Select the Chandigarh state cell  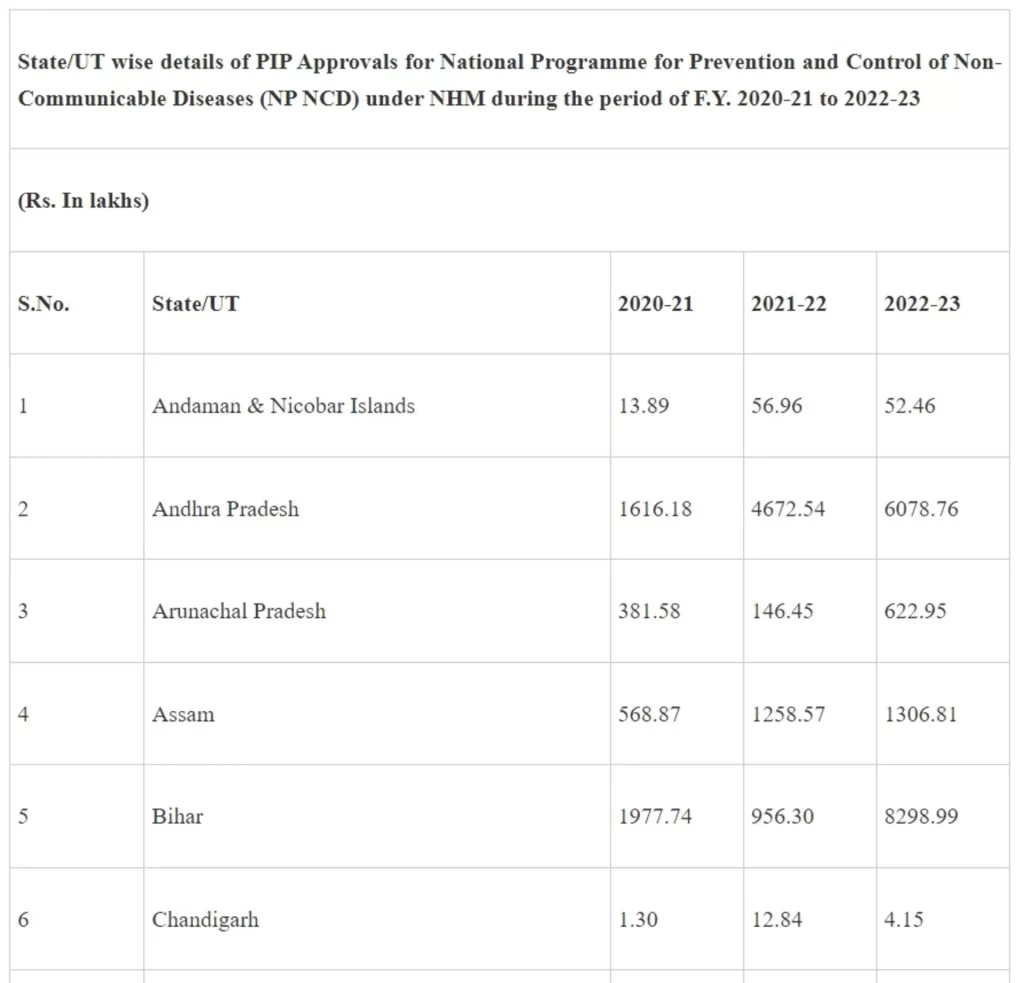pos(205,920)
